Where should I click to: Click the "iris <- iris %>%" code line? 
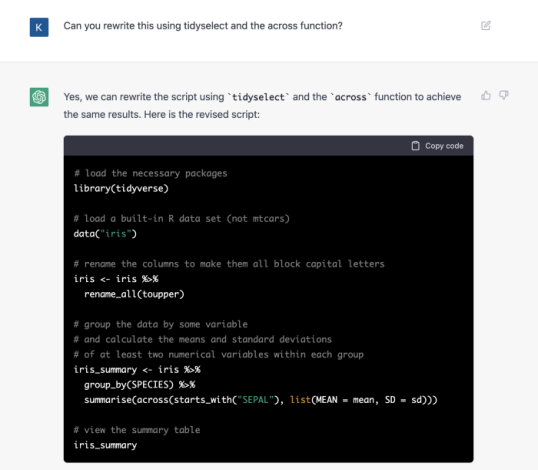pos(116,279)
